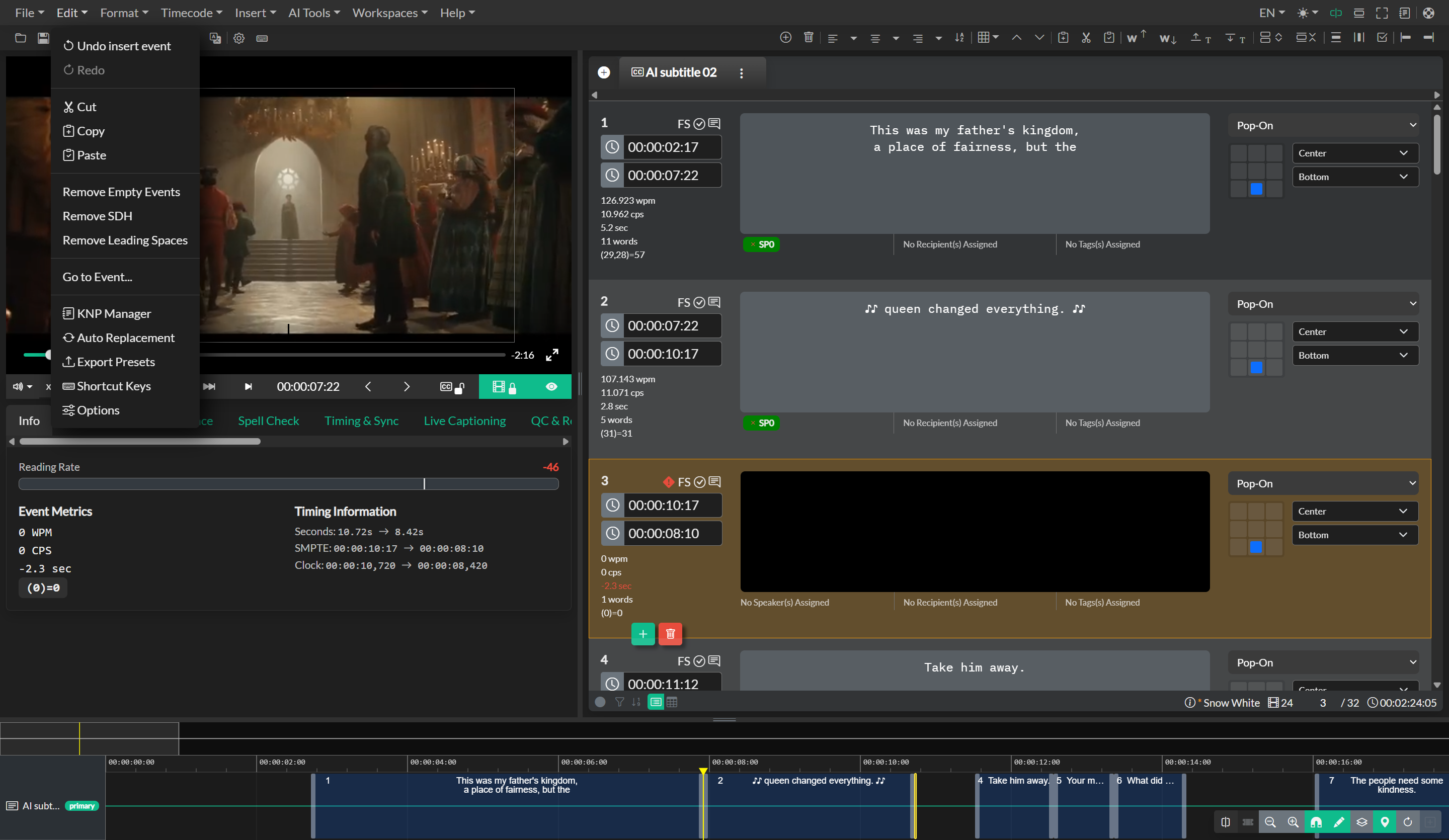Click the sort A-Z icon in the toolbar
This screenshot has width=1449, height=840.
[x=959, y=37]
